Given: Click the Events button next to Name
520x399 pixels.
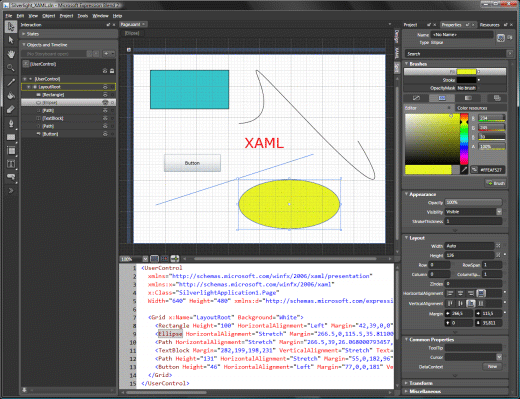Looking at the screenshot, I should [x=510, y=38].
